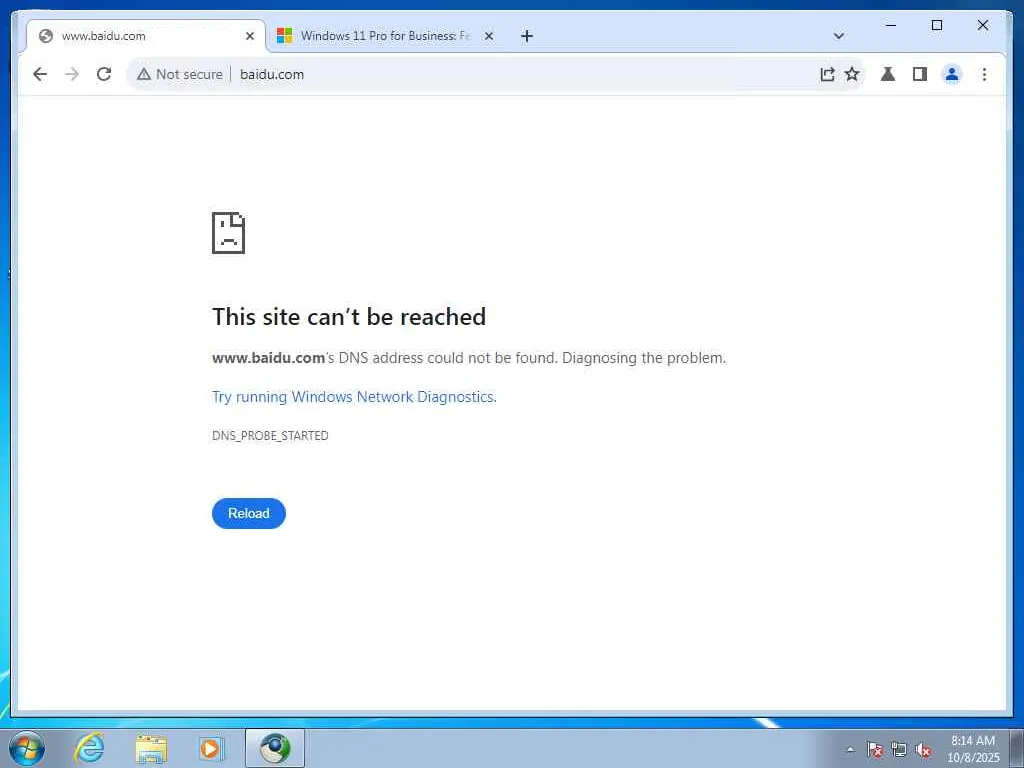Share this page with the share icon
This screenshot has width=1024, height=768.
coord(827,74)
